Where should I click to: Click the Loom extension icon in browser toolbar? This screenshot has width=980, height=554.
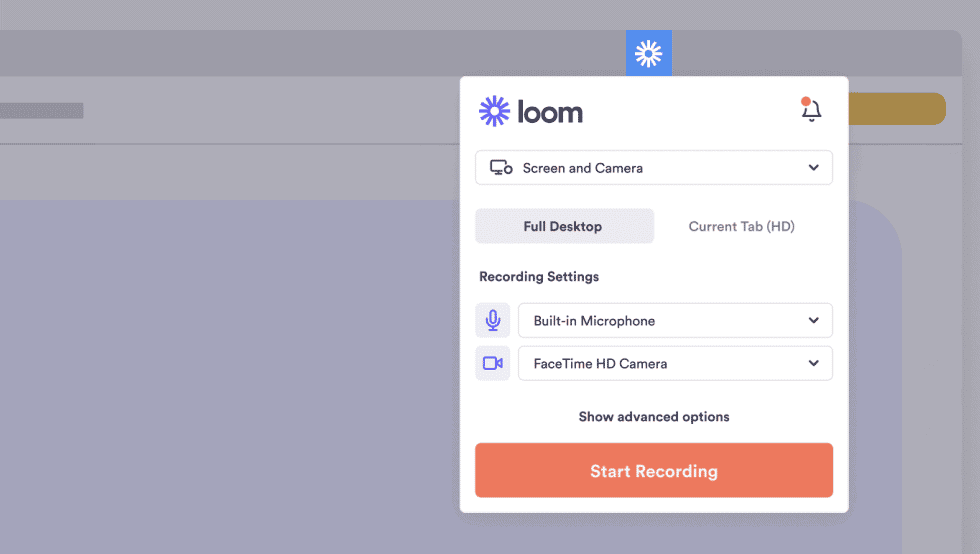[649, 53]
